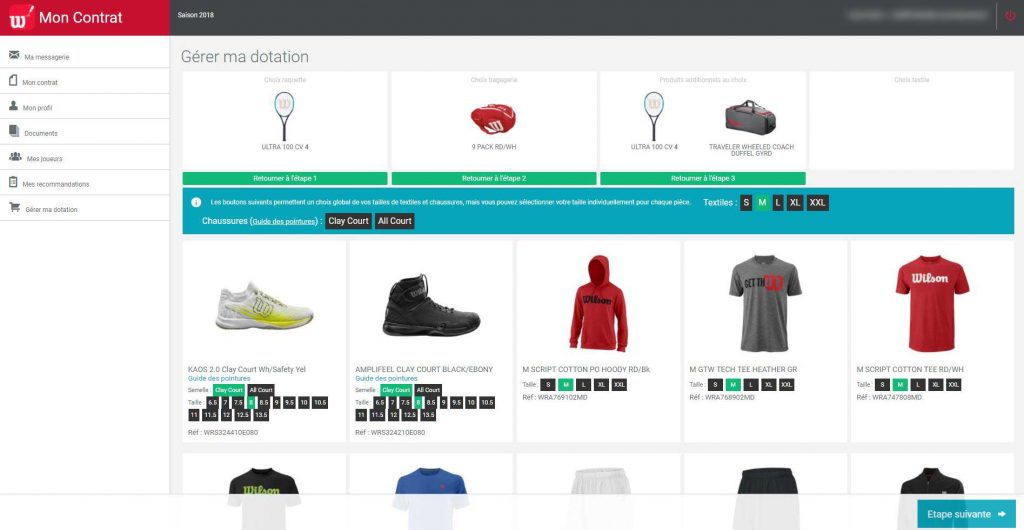This screenshot has width=1024, height=530.
Task: Select global textile size S in banner
Action: pyautogui.click(x=746, y=202)
